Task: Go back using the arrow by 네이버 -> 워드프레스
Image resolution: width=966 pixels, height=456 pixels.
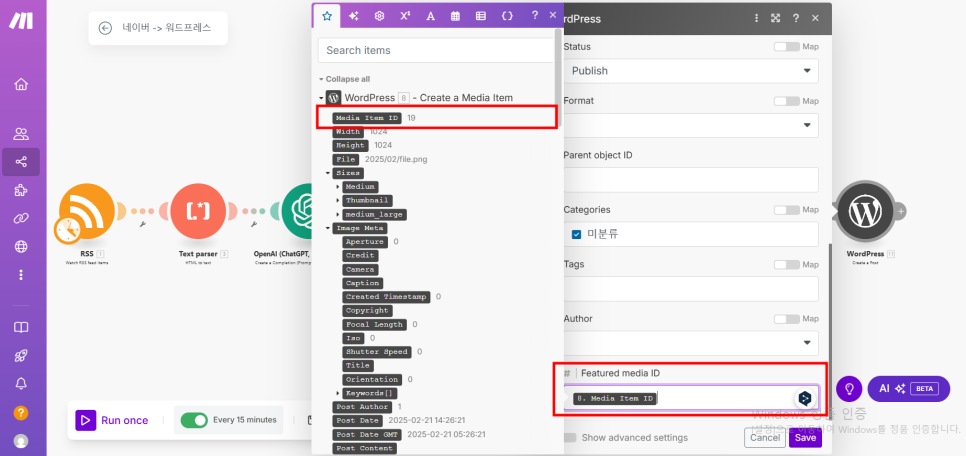Action: point(105,28)
